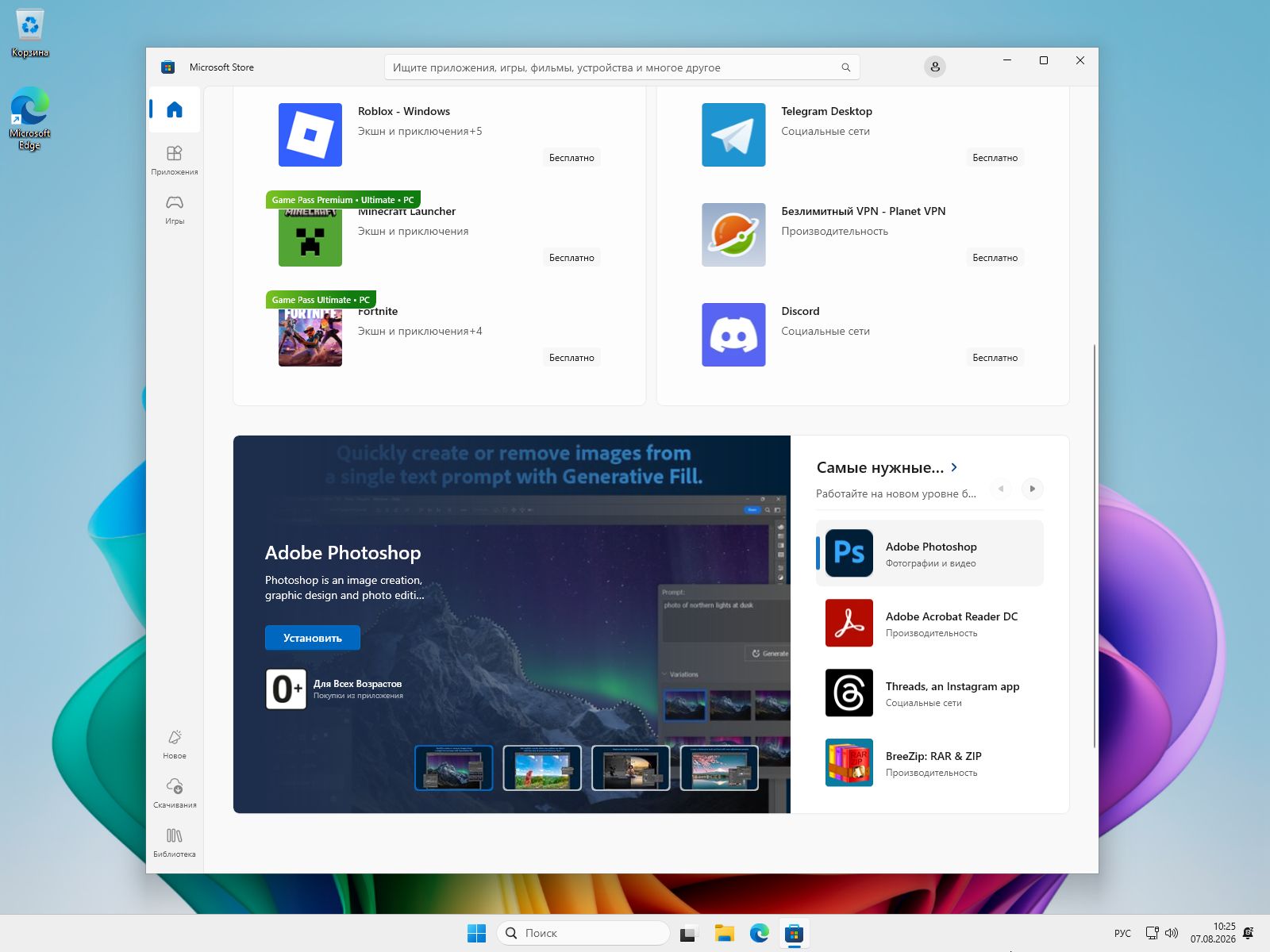Focus the Store search input field
1270x952 pixels.
(x=622, y=67)
